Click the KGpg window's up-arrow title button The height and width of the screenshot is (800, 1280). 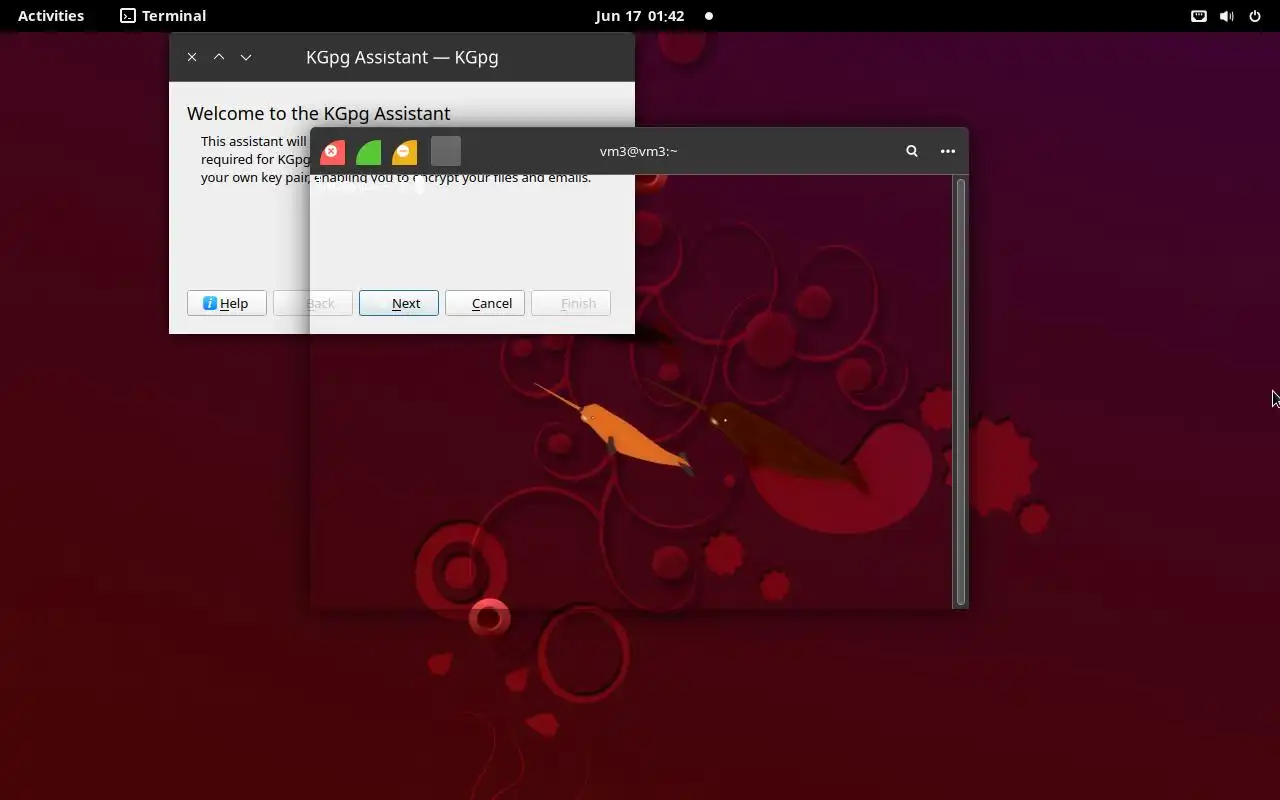pyautogui.click(x=219, y=57)
